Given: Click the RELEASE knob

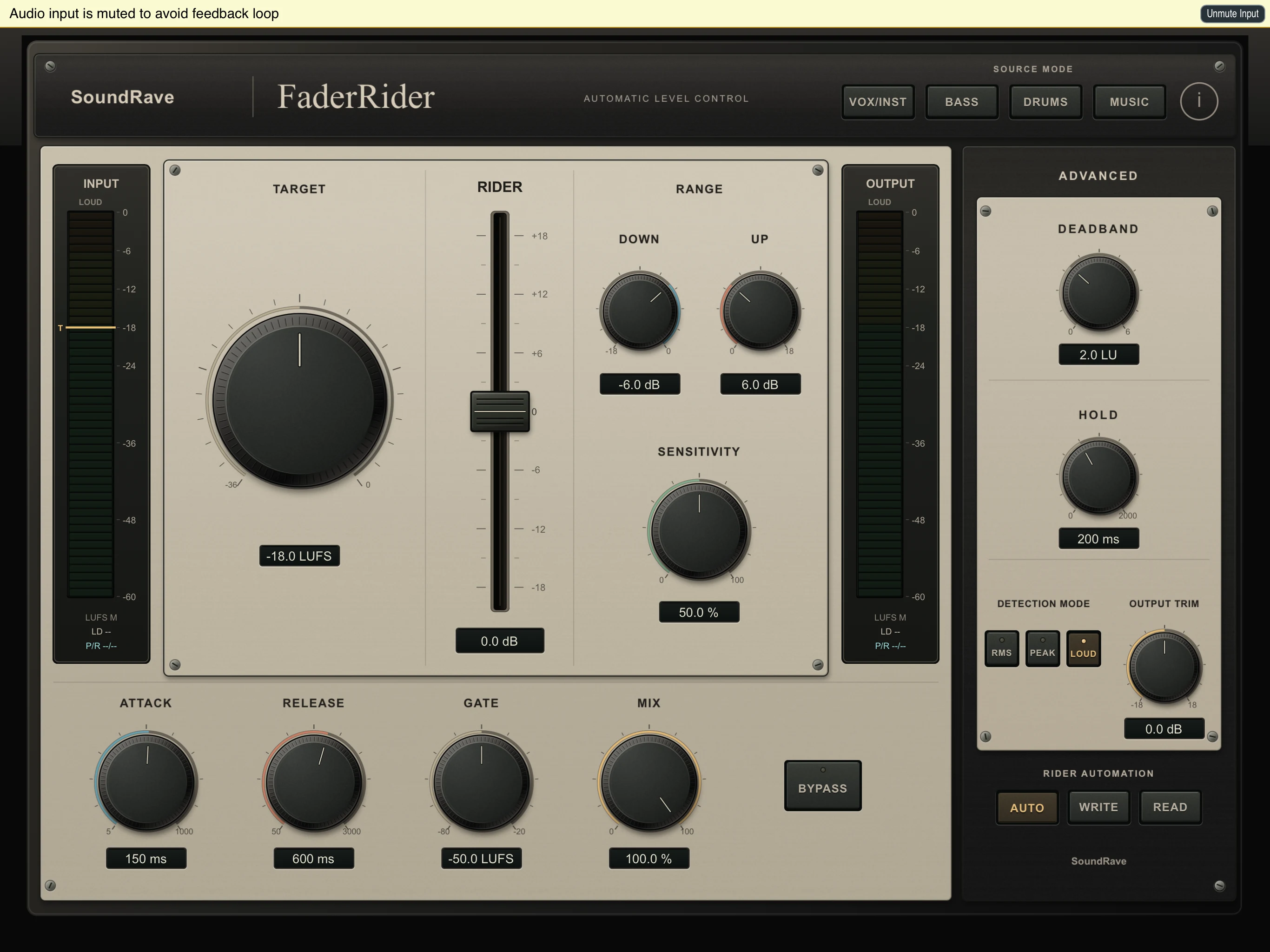Looking at the screenshot, I should tap(313, 782).
